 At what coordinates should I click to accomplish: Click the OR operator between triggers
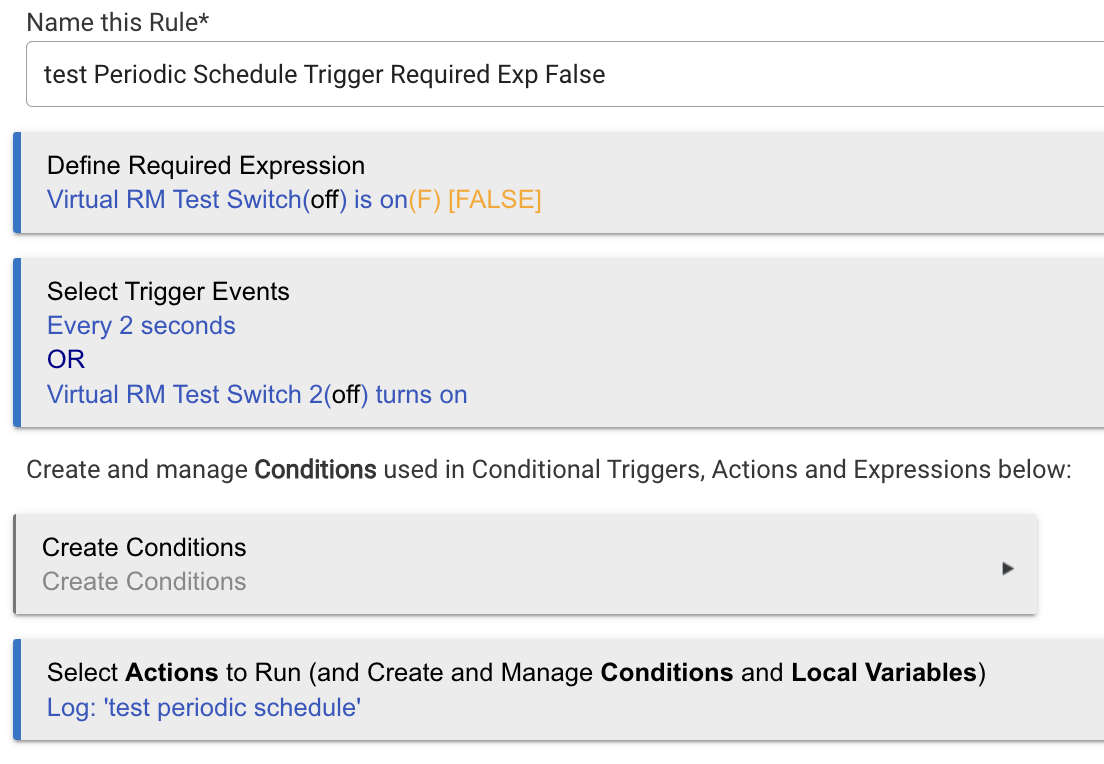coord(65,360)
